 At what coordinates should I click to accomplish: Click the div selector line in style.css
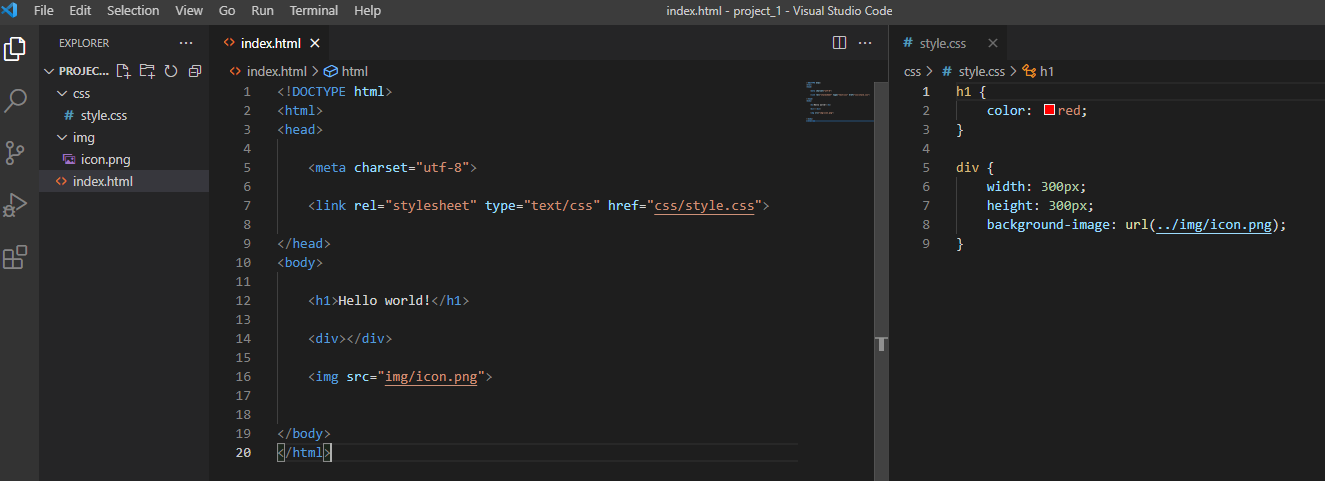tap(975, 167)
